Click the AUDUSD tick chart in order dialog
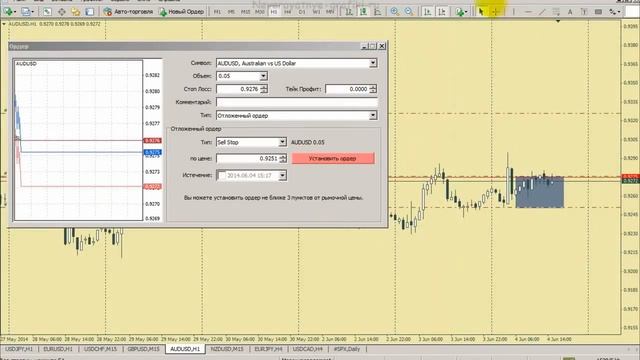Viewport: 640px width, 360px height. [78, 140]
